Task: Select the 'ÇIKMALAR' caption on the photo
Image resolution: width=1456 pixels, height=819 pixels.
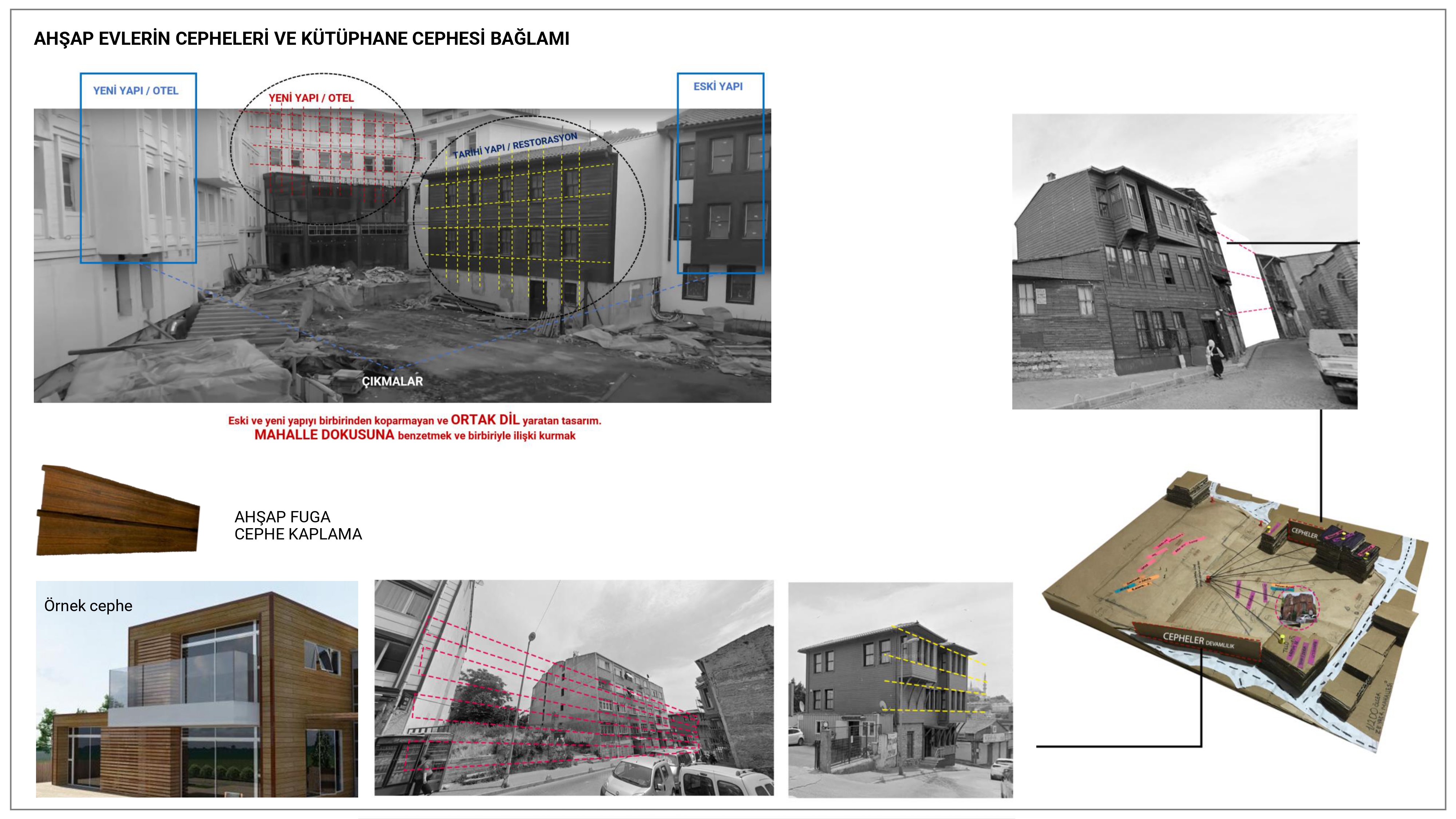Action: coord(392,381)
